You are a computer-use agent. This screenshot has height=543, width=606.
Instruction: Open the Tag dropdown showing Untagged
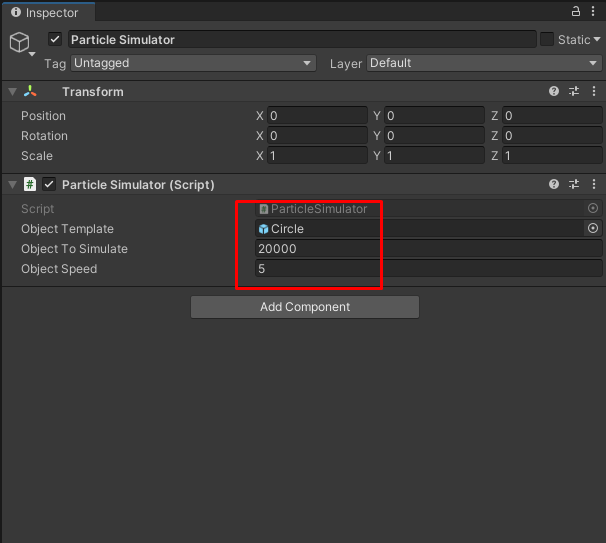[x=193, y=63]
